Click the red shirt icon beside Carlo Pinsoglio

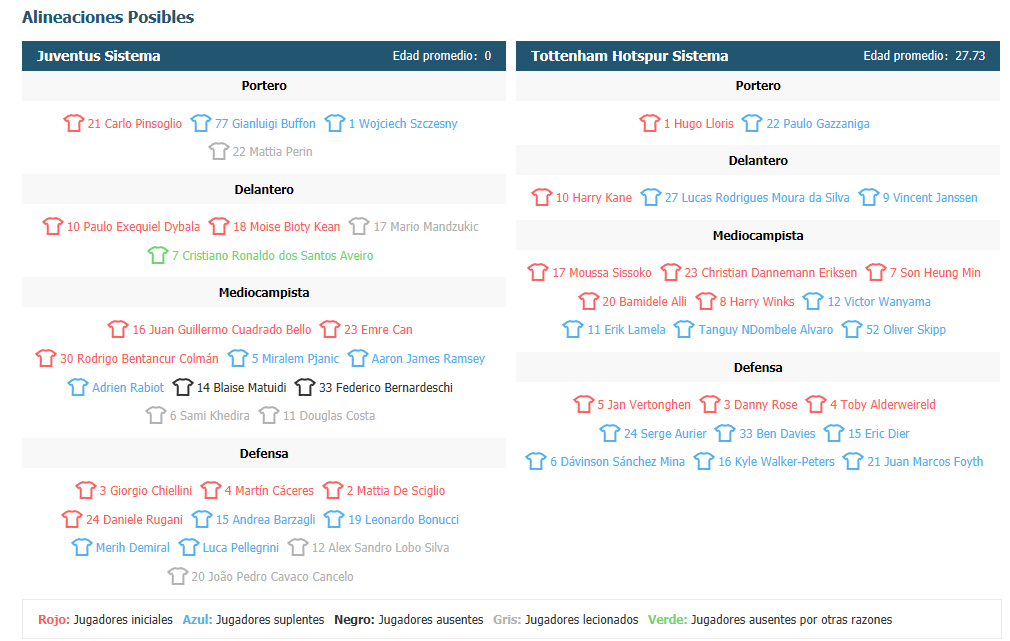pyautogui.click(x=73, y=123)
